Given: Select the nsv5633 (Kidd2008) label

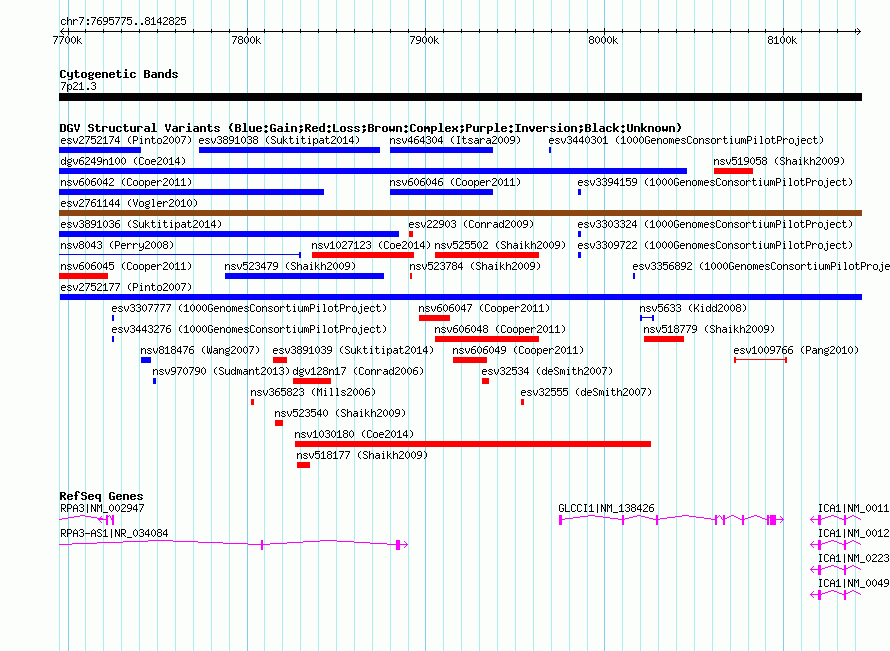Looking at the screenshot, I should (693, 308).
